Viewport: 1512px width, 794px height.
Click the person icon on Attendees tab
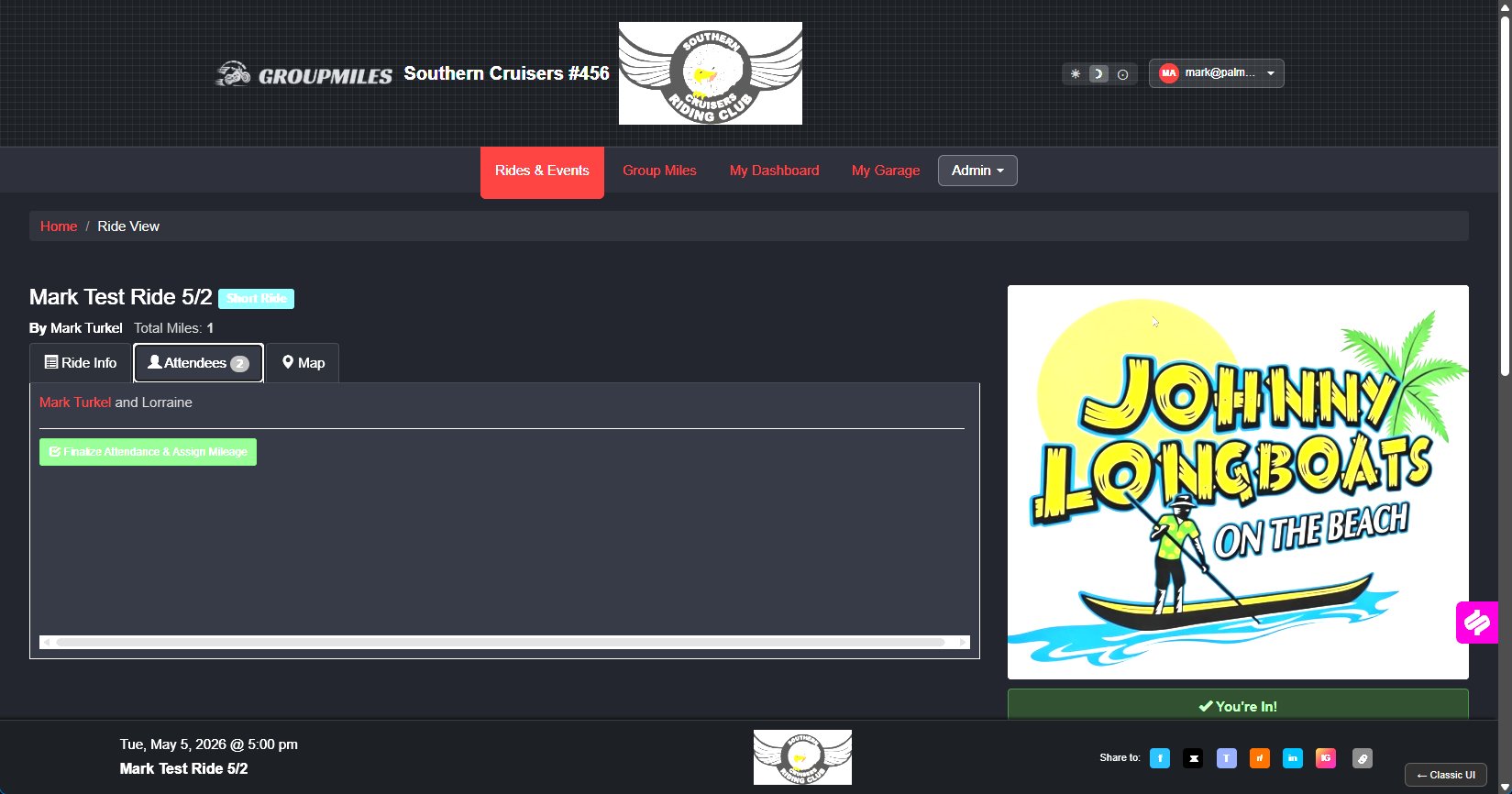[x=155, y=362]
